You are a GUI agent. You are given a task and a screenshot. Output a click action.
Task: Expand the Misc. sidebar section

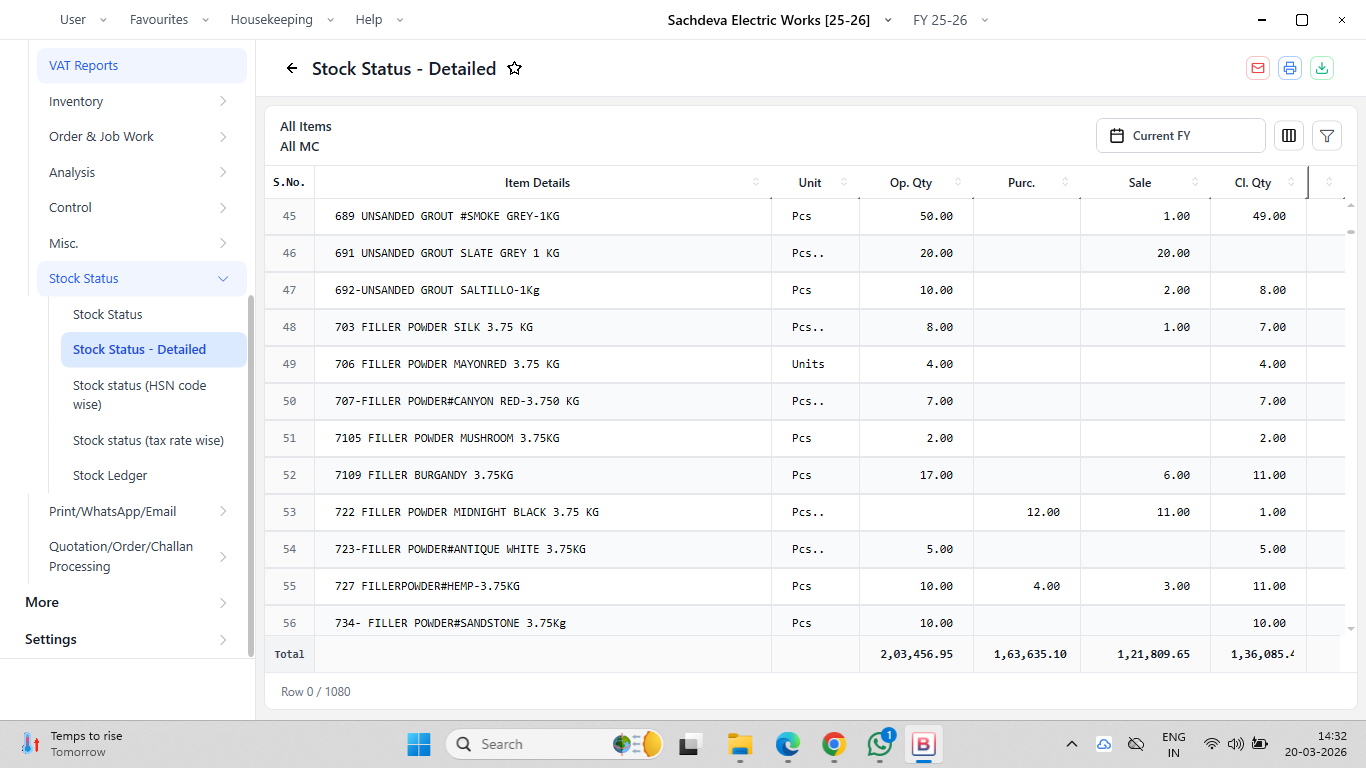pos(142,243)
